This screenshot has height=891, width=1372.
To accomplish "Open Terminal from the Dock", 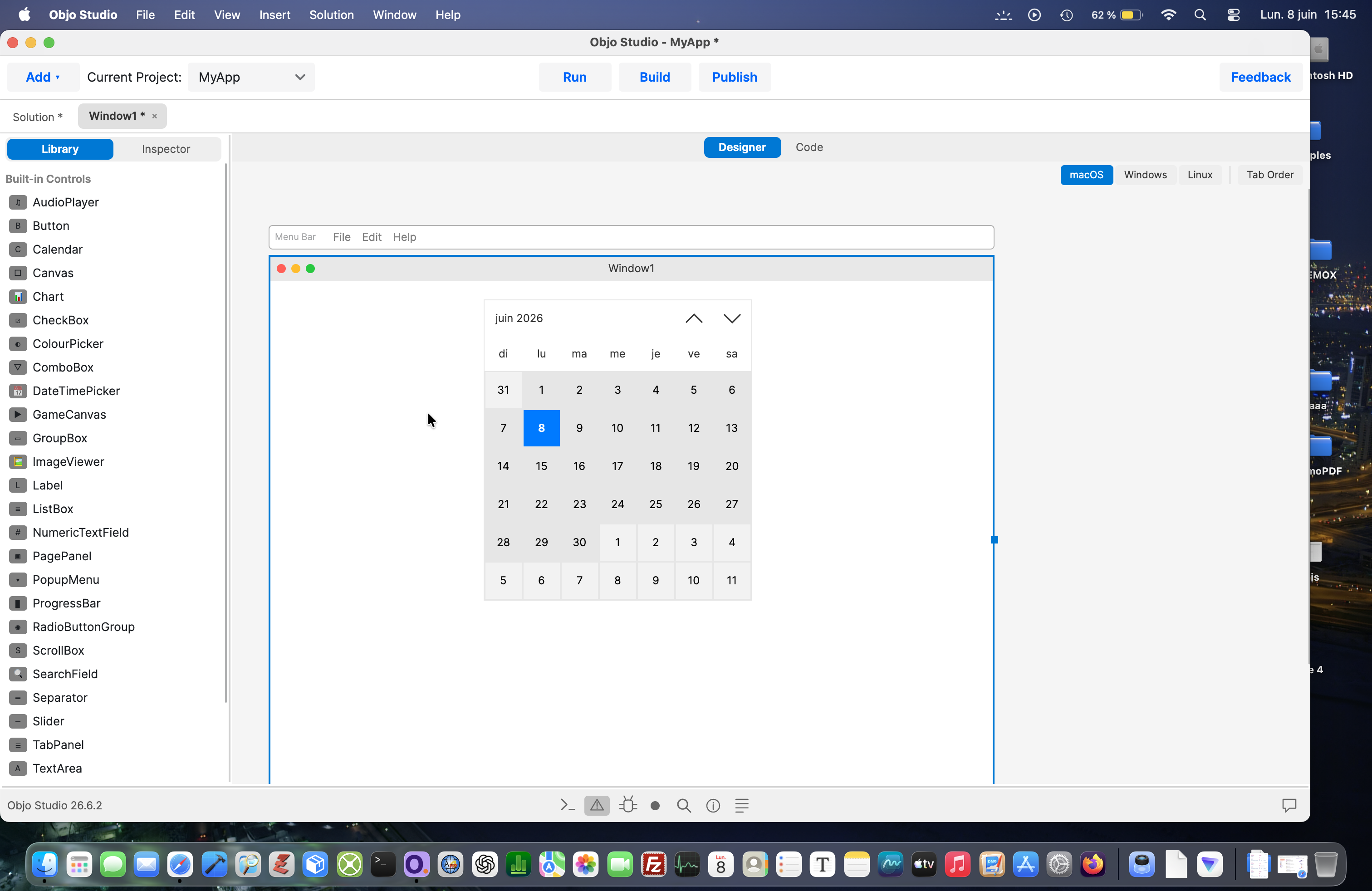I will [383, 864].
